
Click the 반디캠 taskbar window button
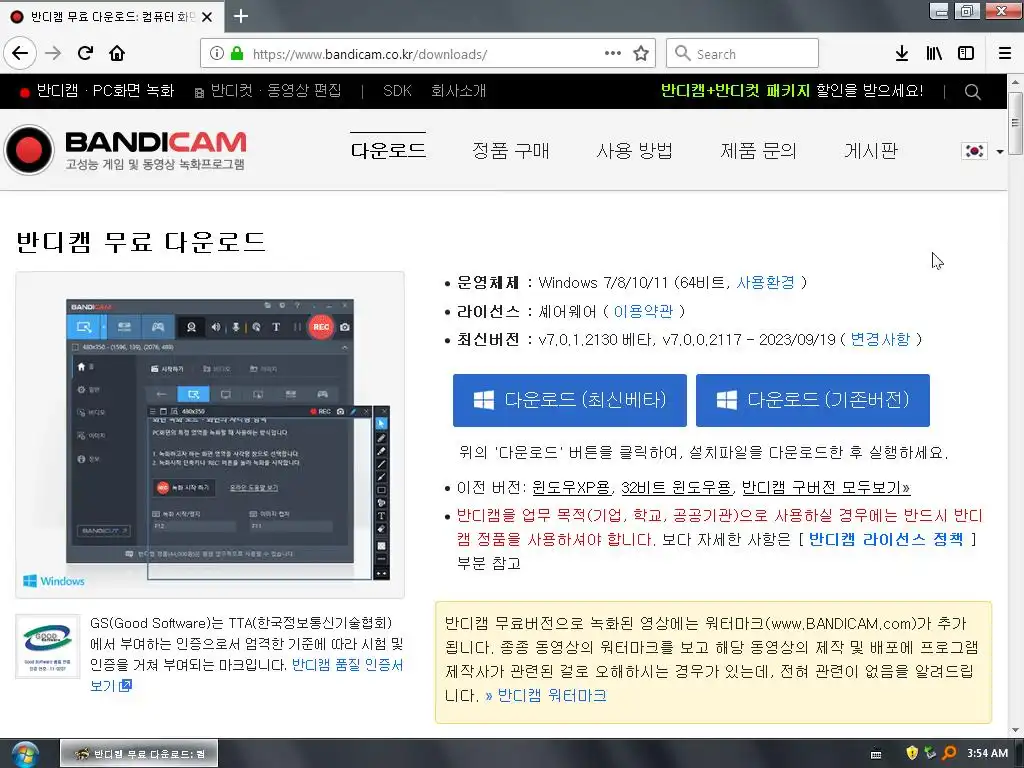tap(139, 754)
